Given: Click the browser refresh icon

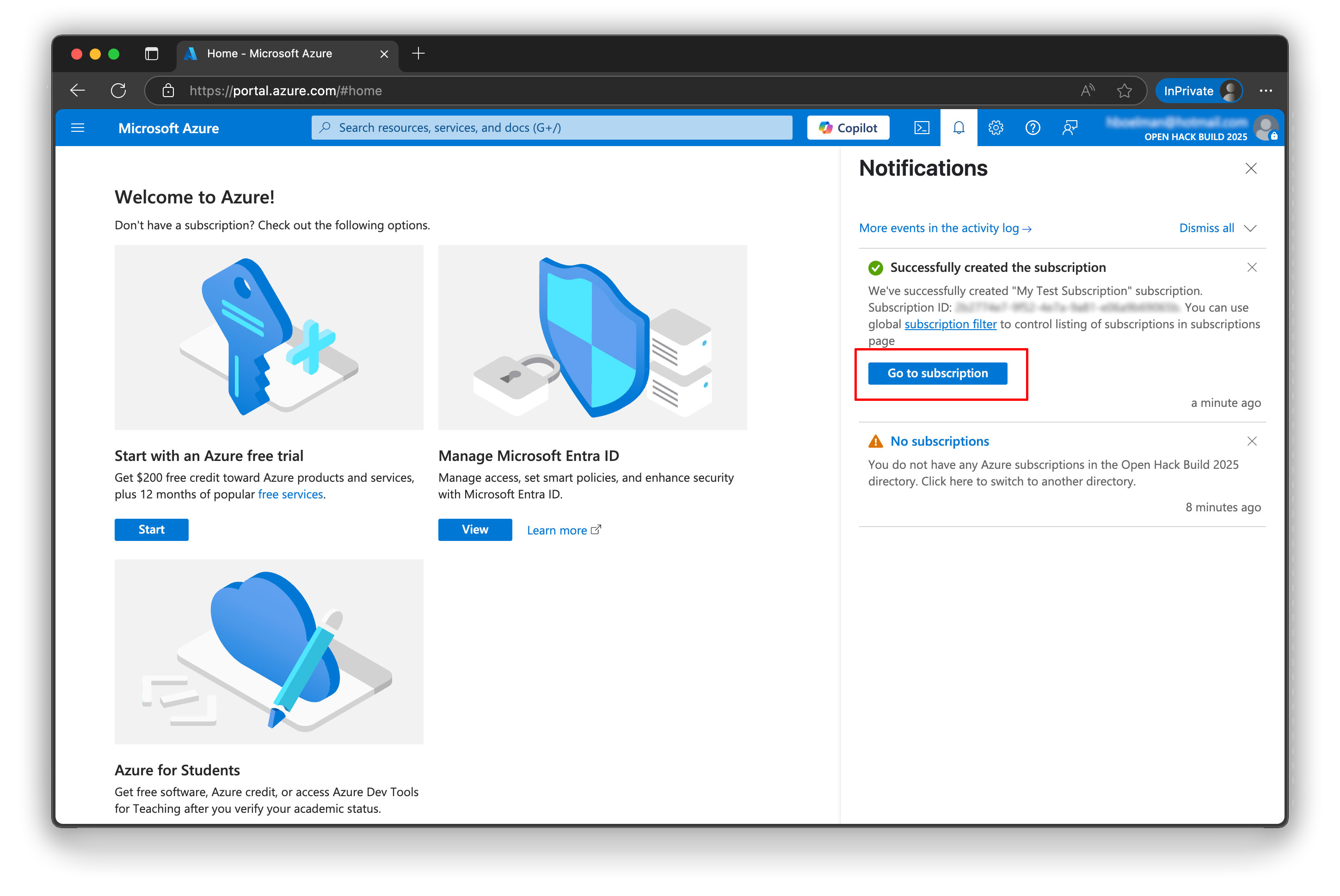Looking at the screenshot, I should pos(118,91).
